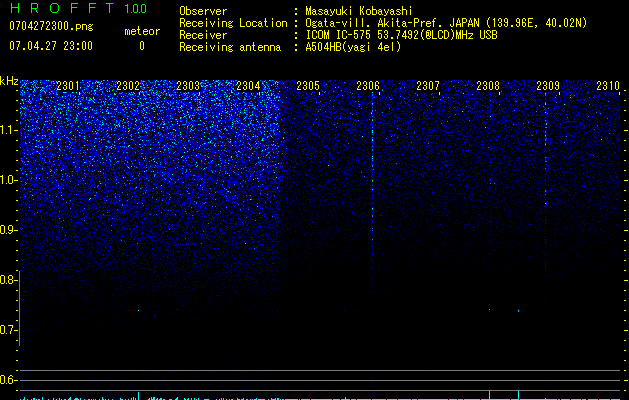This screenshot has width=629, height=400.
Task: Click the 2310 time marker
Action: click(x=608, y=86)
